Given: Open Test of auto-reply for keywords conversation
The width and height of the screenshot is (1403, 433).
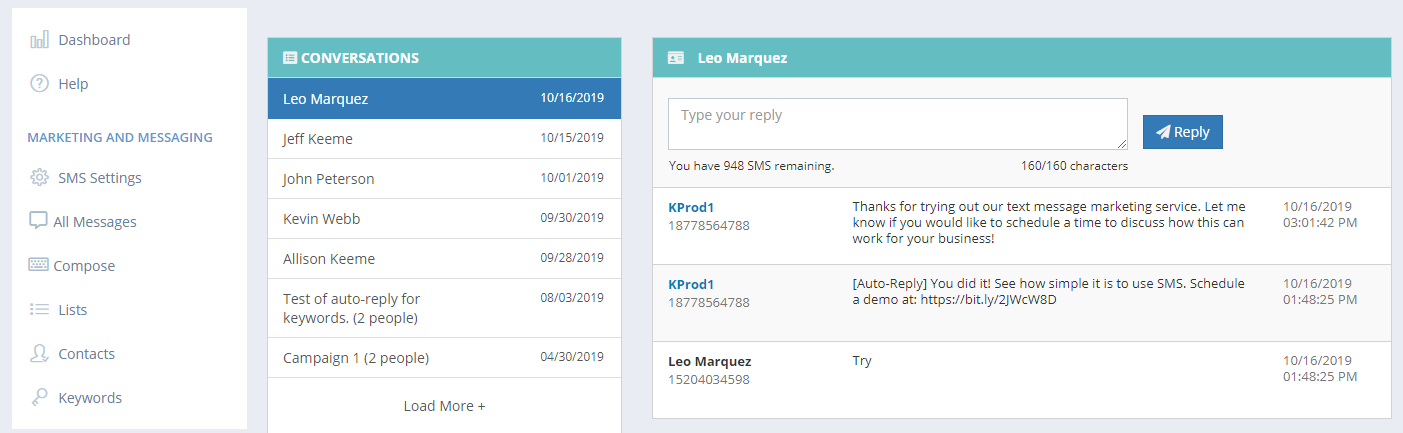Looking at the screenshot, I should point(444,308).
